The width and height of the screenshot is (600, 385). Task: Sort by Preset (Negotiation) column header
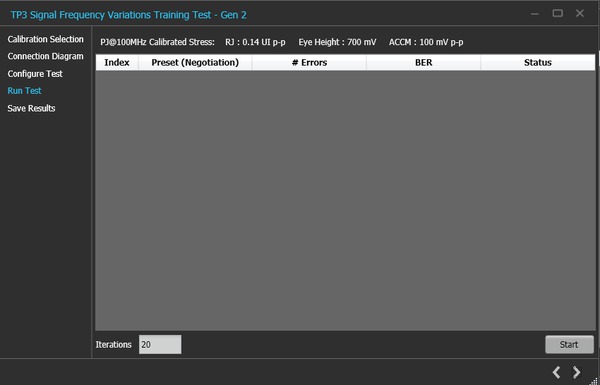(x=195, y=62)
